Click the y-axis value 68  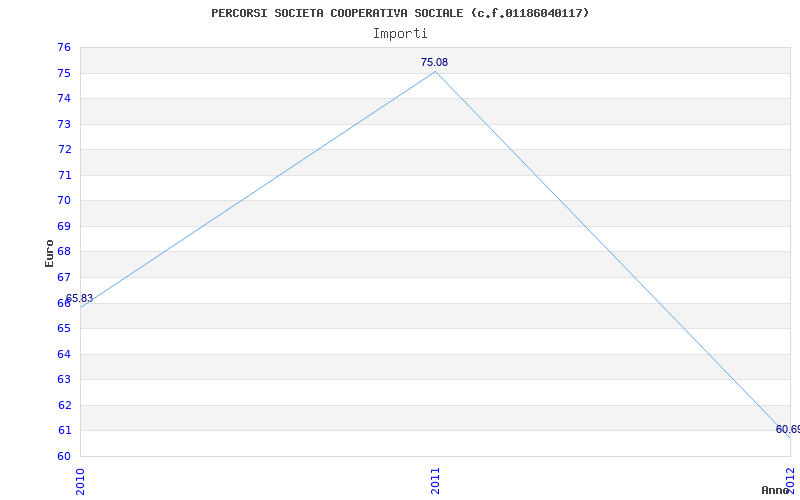tap(64, 252)
